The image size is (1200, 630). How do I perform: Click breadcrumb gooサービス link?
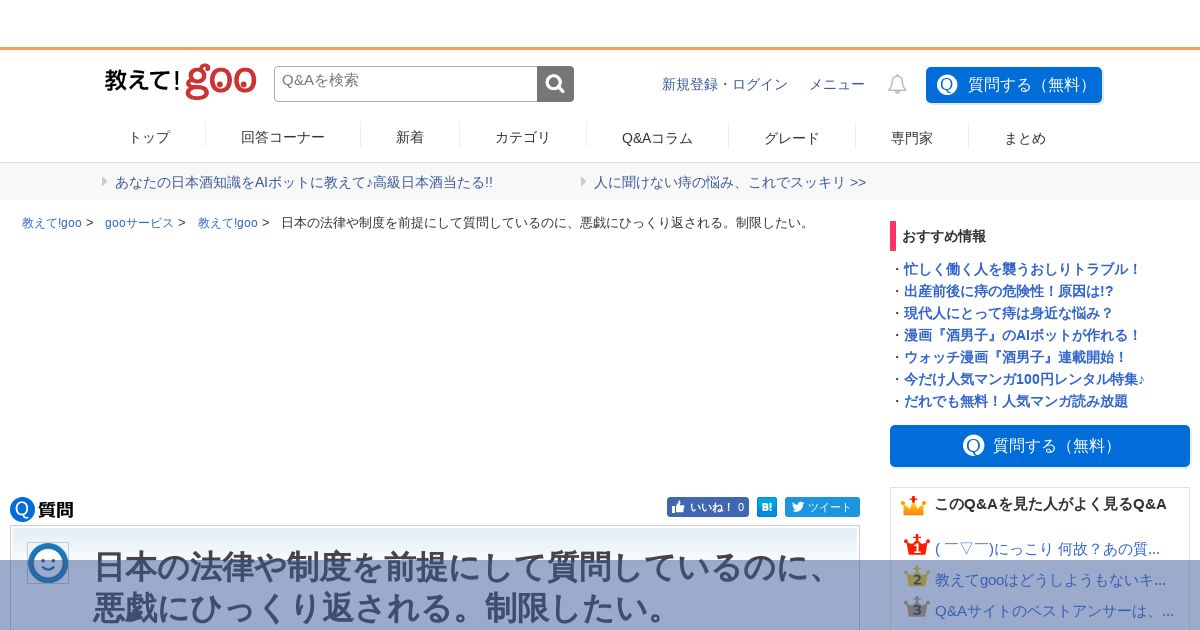(139, 223)
